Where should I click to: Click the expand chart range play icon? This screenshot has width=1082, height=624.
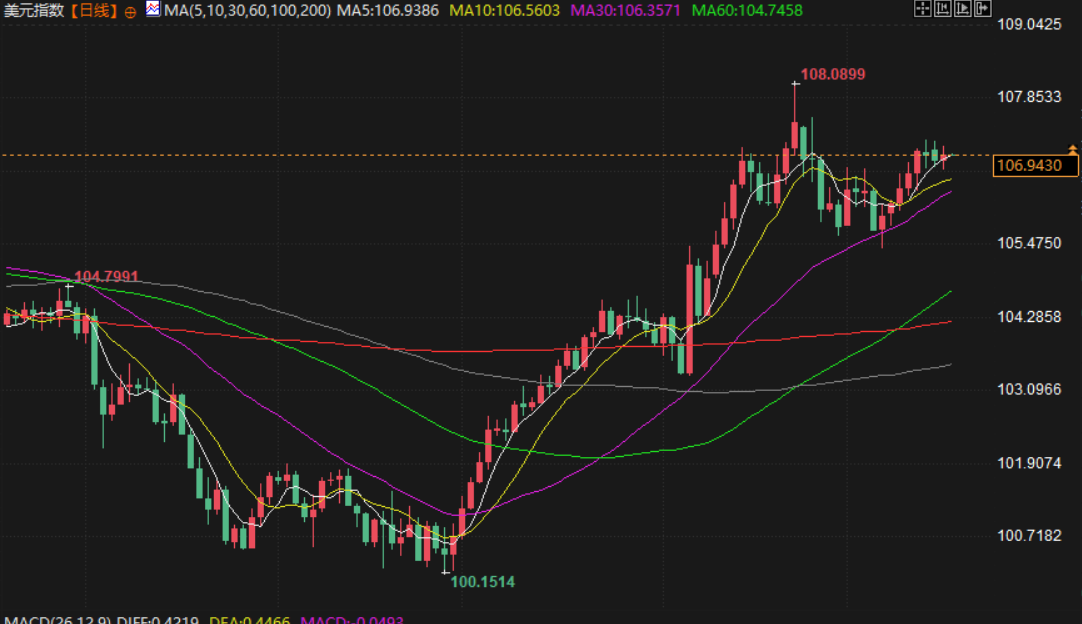[962, 8]
